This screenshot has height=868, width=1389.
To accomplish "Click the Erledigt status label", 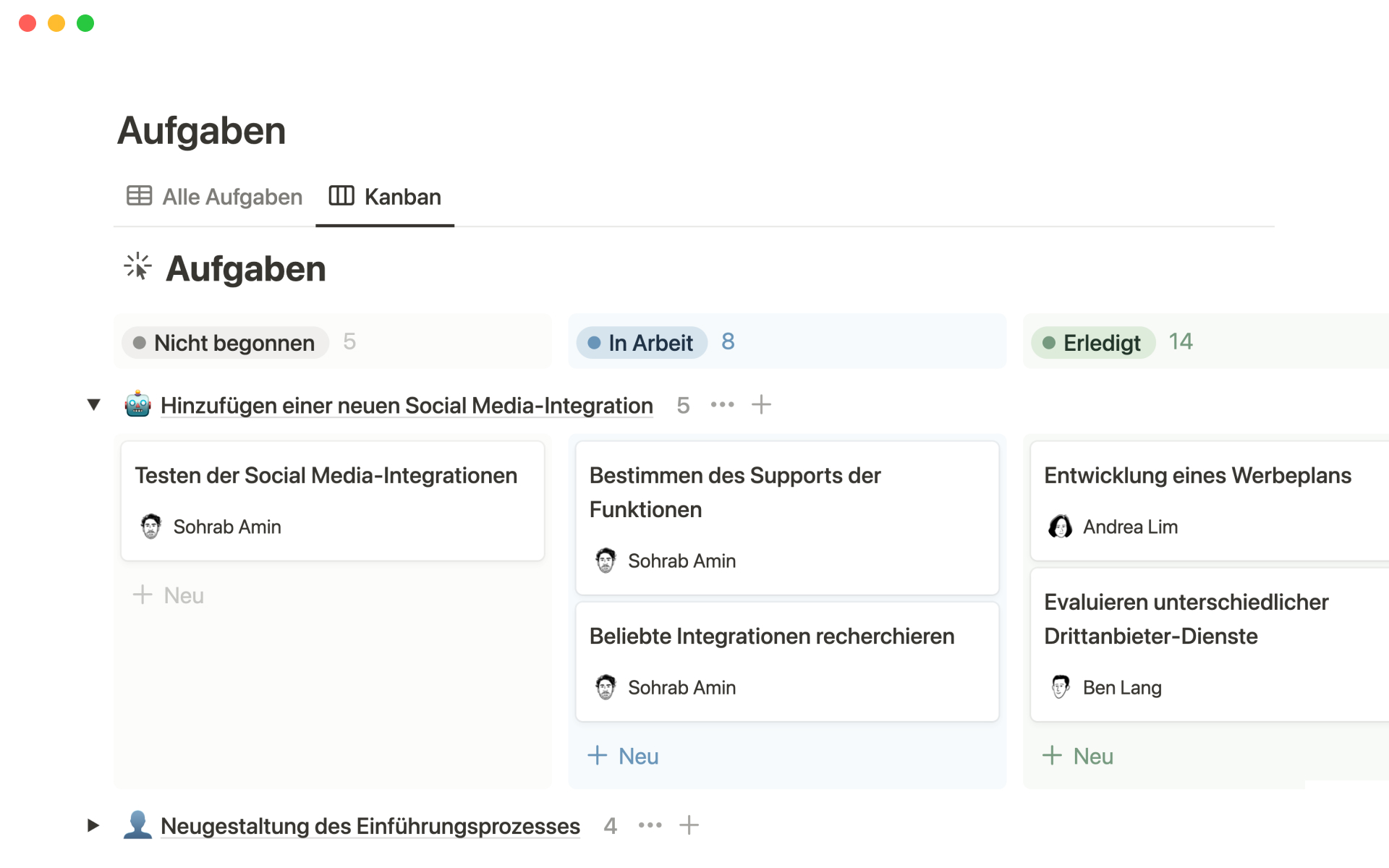I will point(1093,343).
